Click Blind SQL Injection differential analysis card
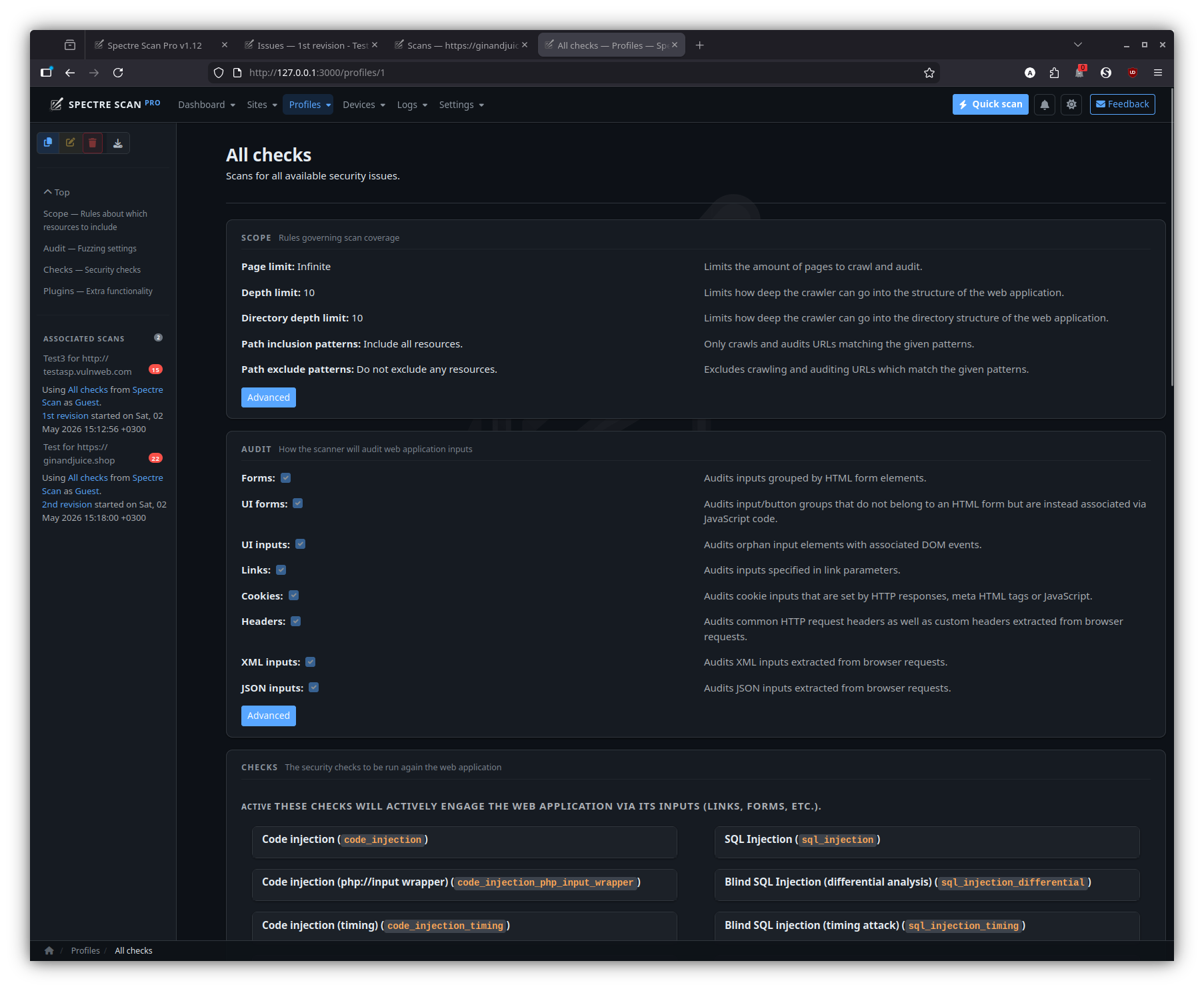Image resolution: width=1204 pixels, height=991 pixels. 927,884
